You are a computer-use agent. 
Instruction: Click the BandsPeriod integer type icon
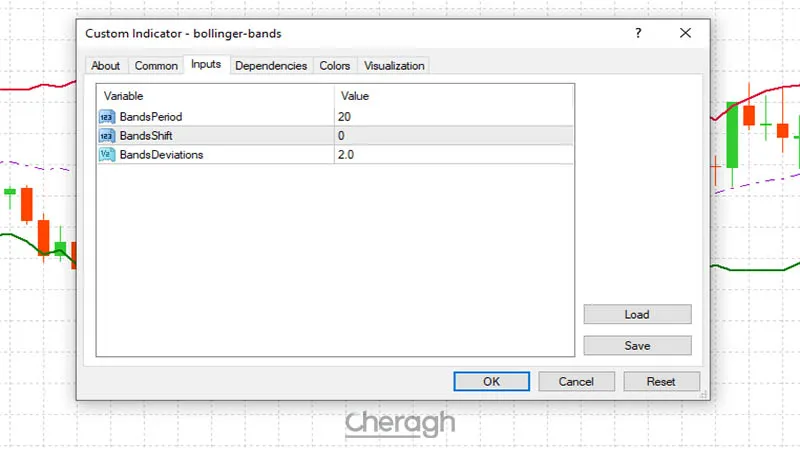107,117
